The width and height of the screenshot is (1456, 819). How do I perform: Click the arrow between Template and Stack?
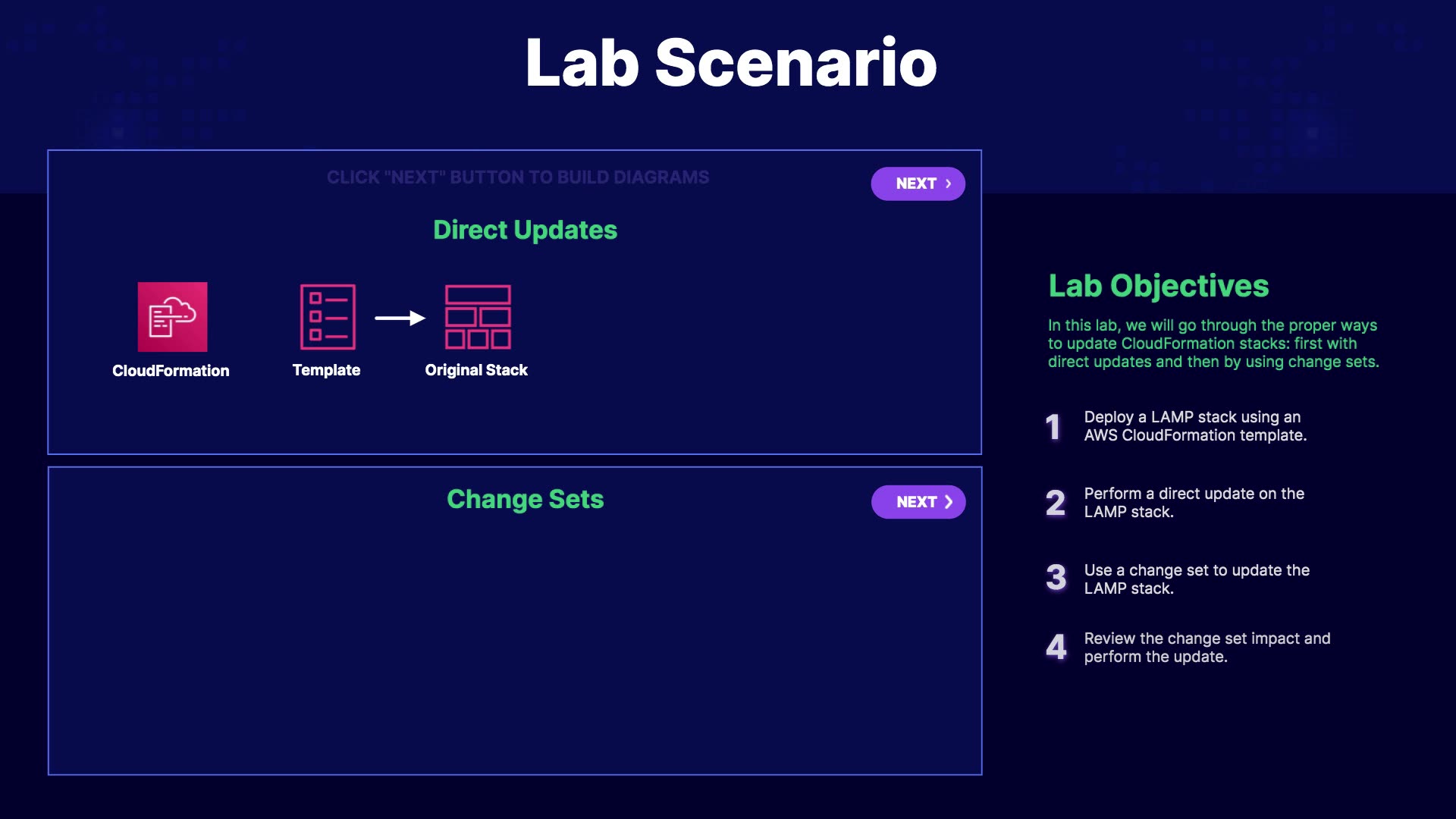[400, 318]
